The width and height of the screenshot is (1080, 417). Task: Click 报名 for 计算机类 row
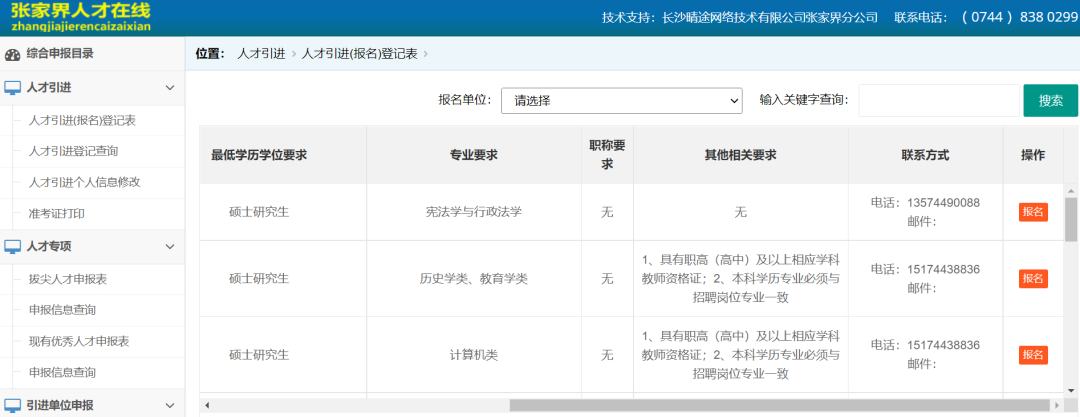(x=1033, y=355)
